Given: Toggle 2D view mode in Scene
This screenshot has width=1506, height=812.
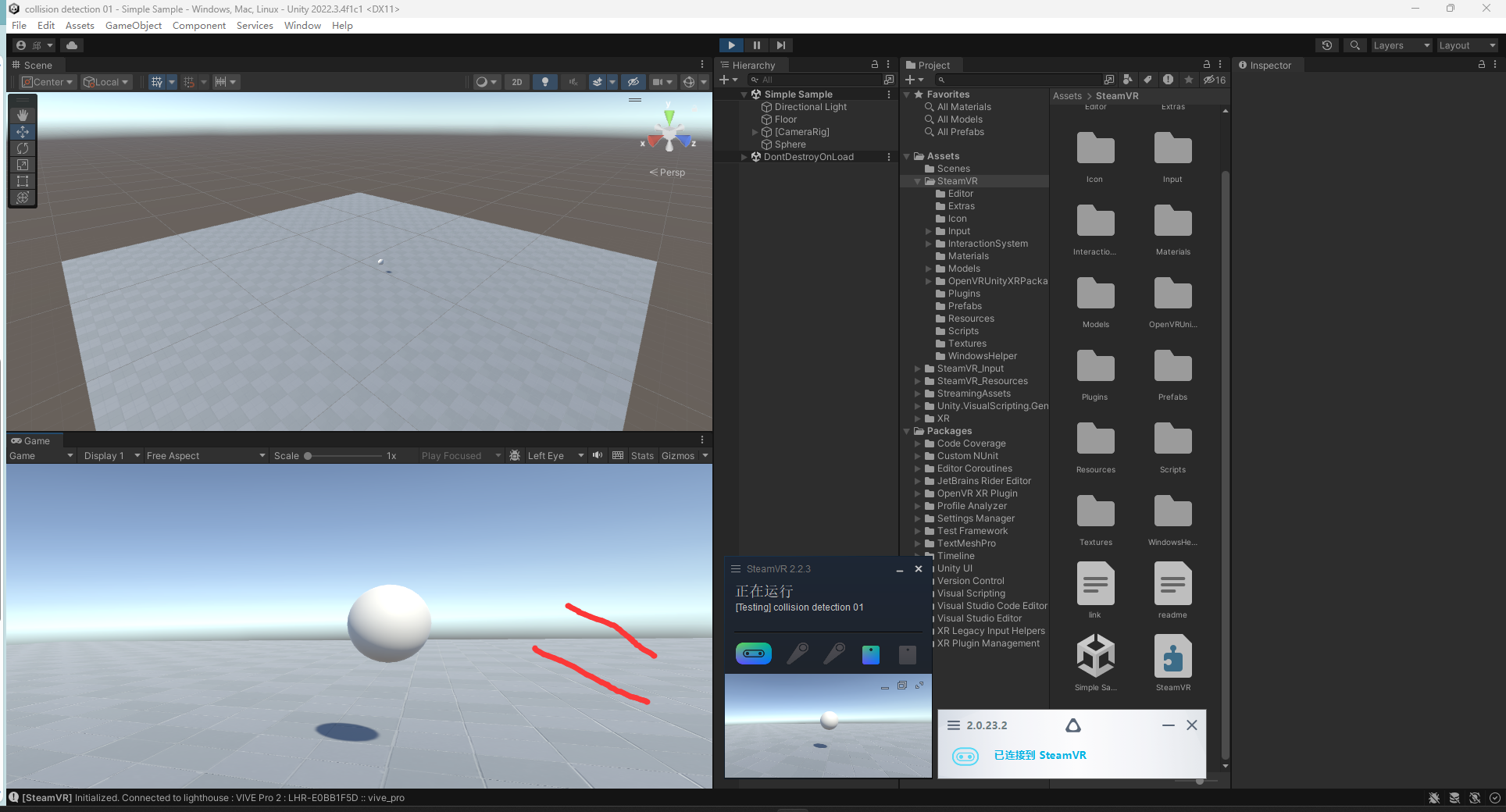Looking at the screenshot, I should tap(517, 82).
